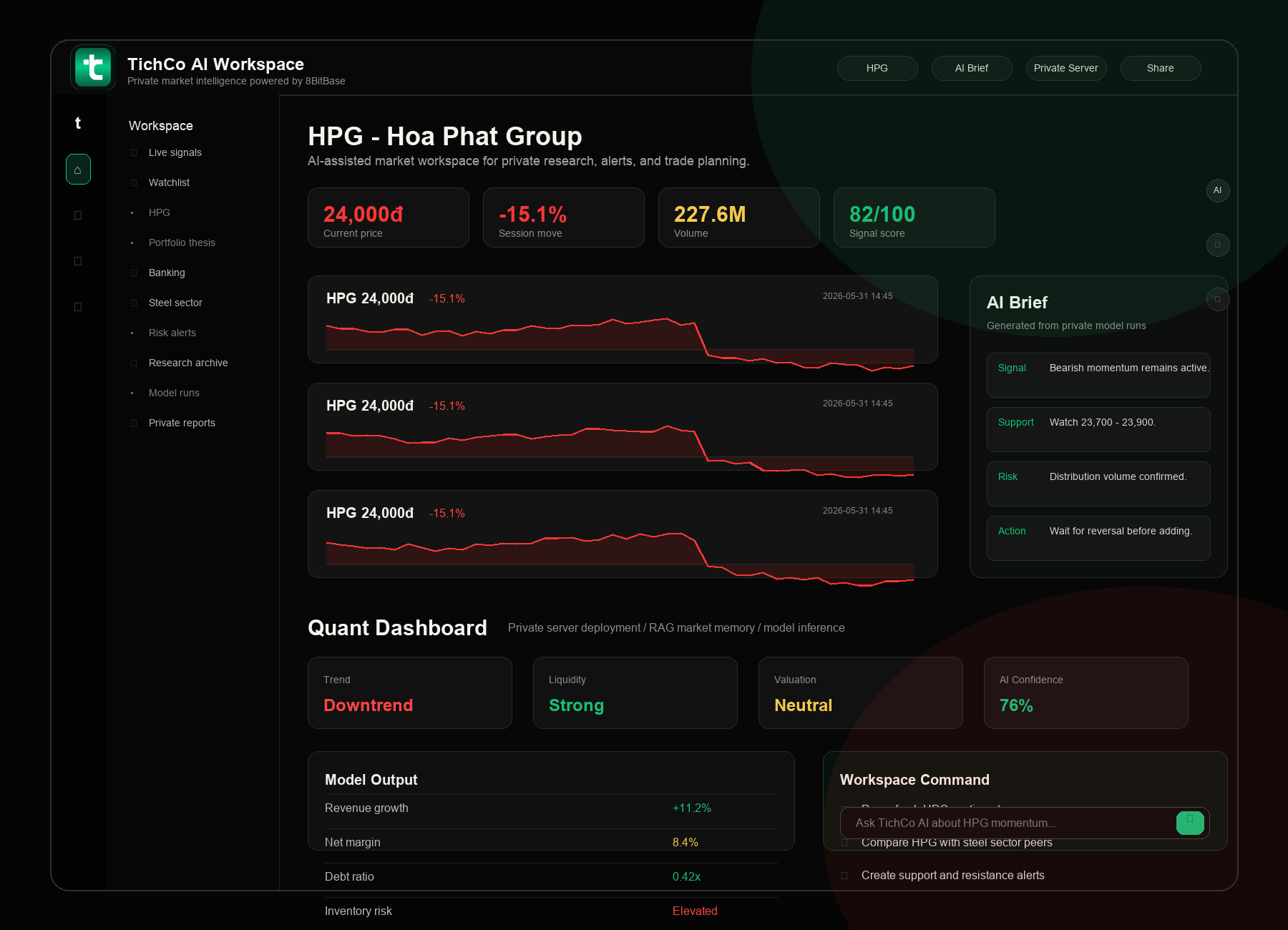1288x930 pixels.
Task: Click 'Bearish momentum remains active.' text
Action: [1129, 368]
